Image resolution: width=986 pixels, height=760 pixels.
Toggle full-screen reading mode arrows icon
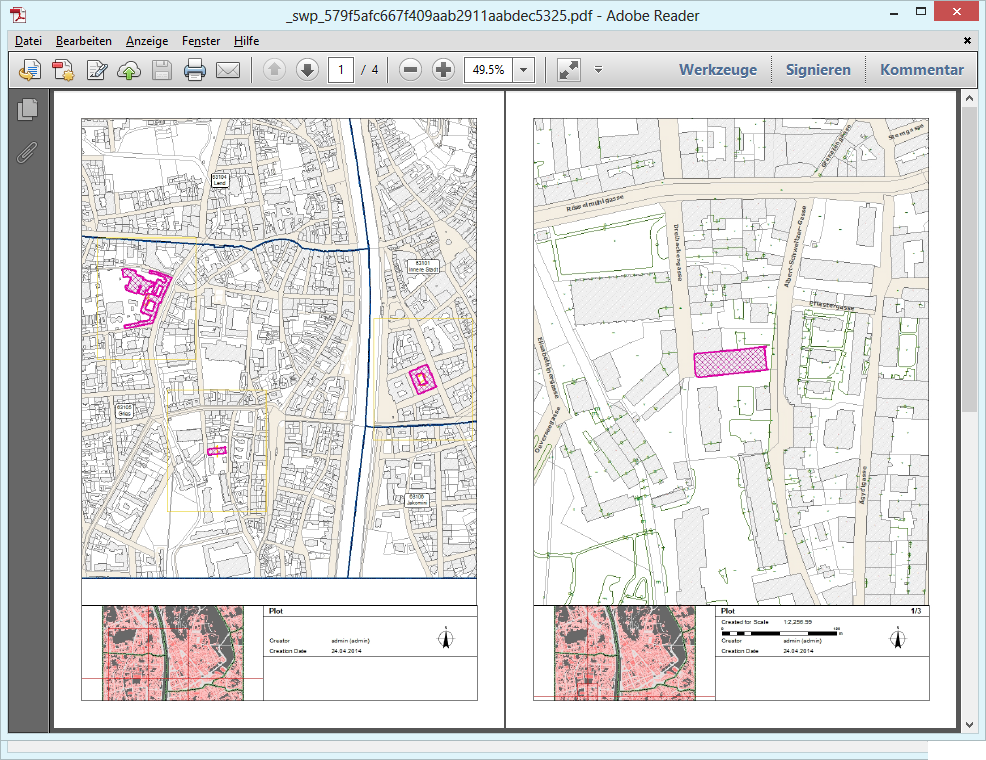click(568, 70)
